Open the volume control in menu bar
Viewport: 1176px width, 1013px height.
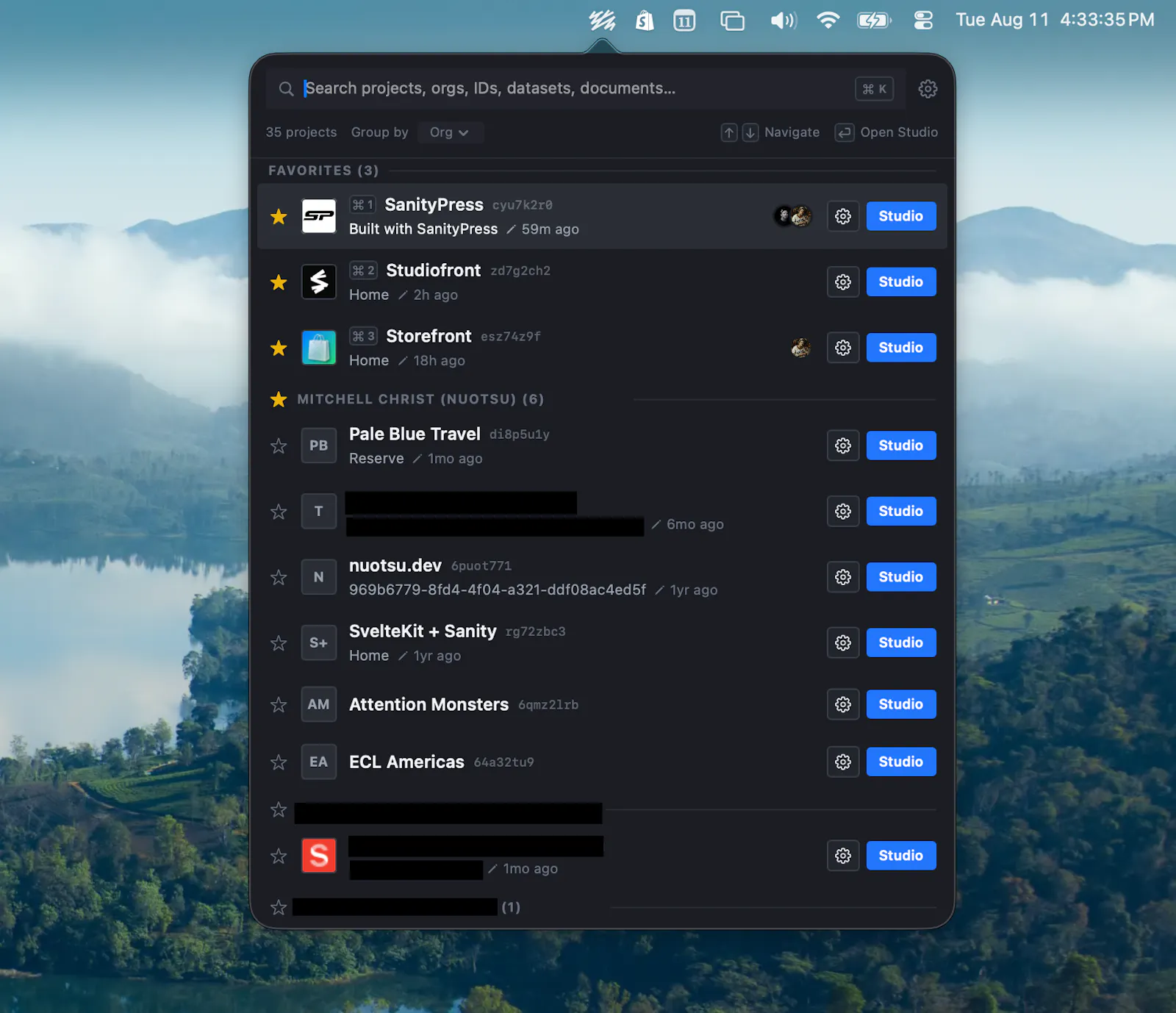784,20
